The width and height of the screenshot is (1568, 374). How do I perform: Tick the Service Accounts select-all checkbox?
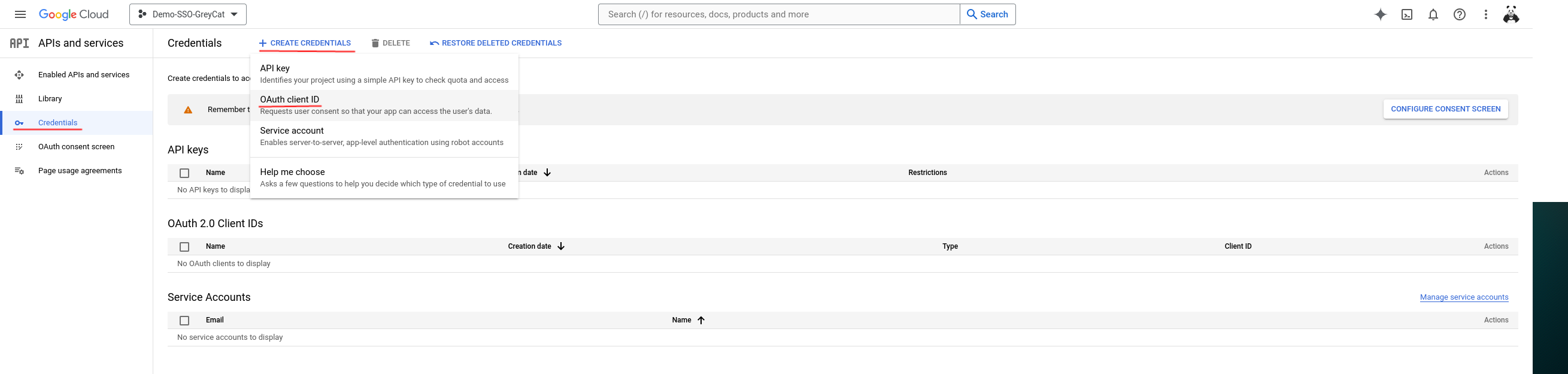184,321
